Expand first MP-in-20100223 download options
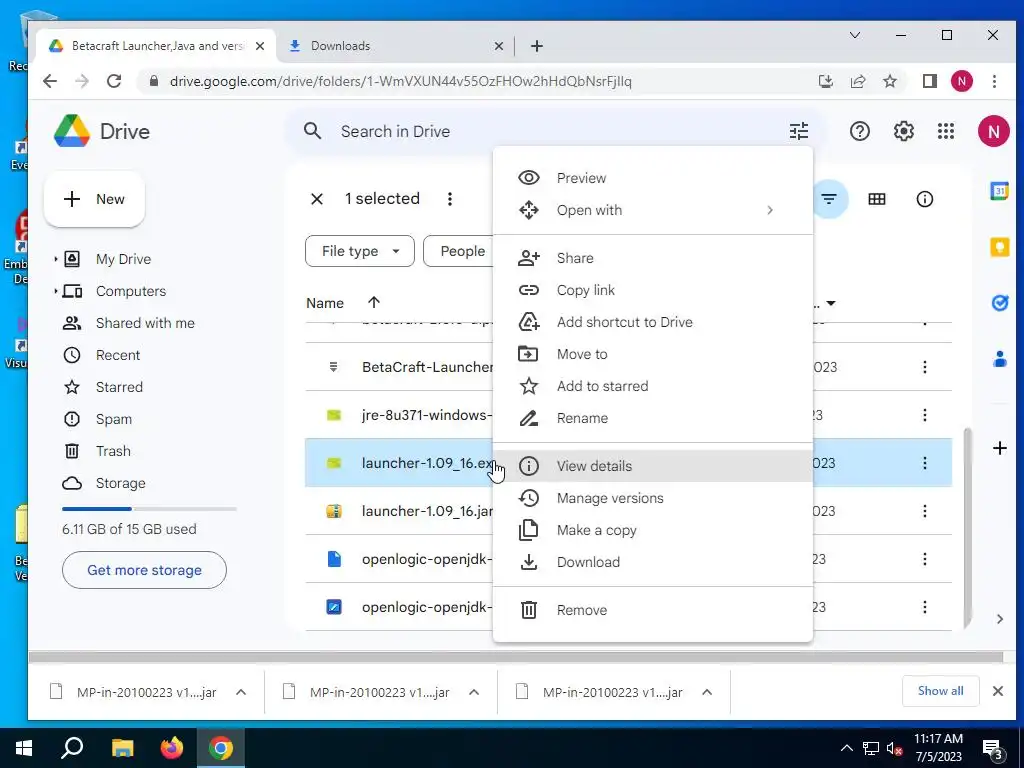 click(240, 692)
